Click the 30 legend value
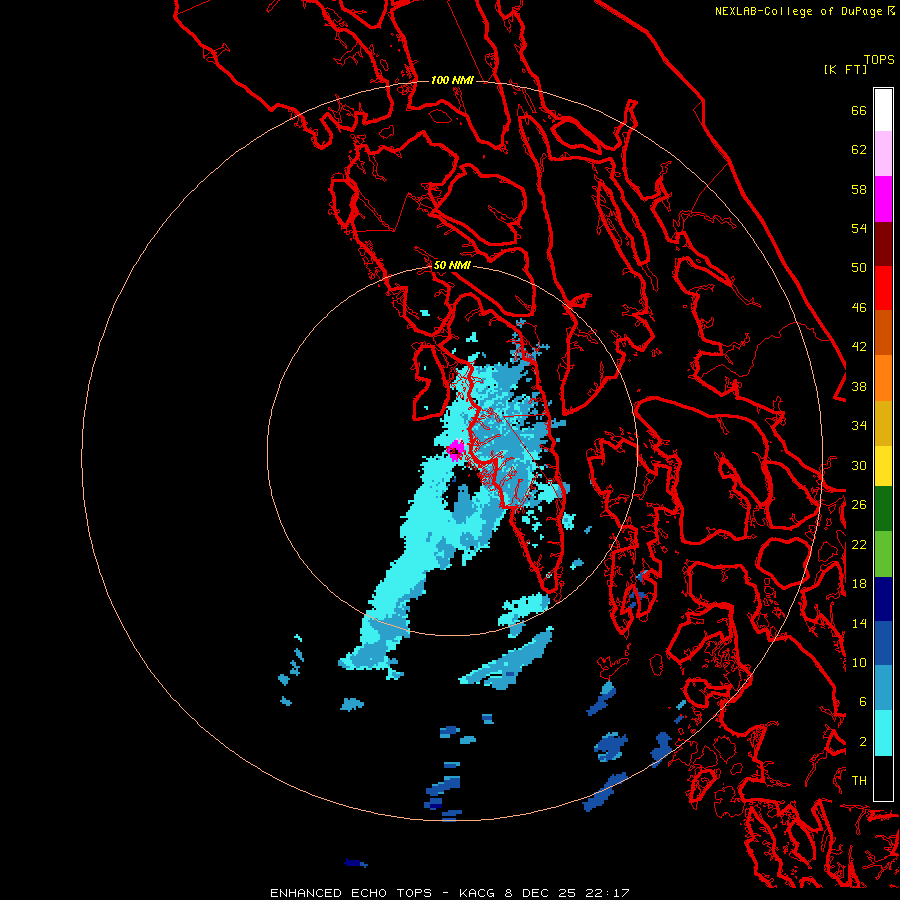 tap(859, 465)
